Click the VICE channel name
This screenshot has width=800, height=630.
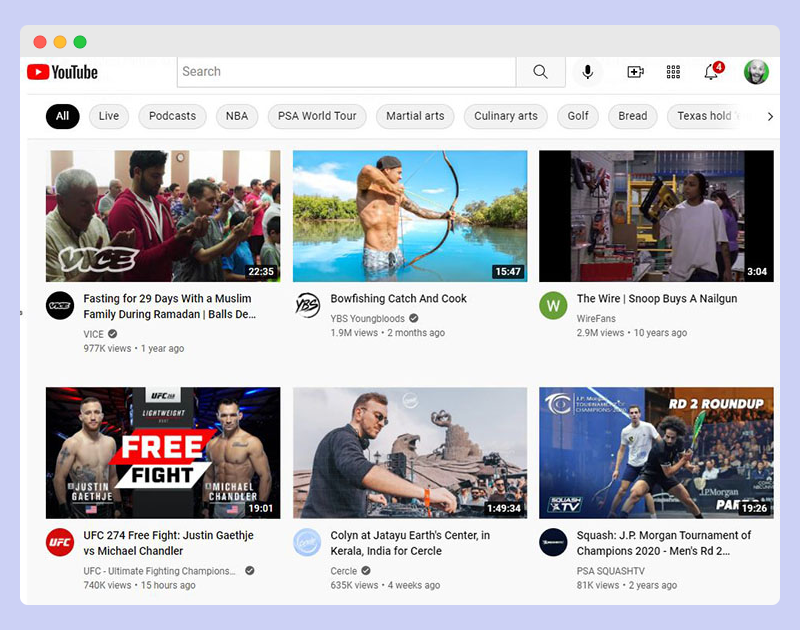pos(93,334)
